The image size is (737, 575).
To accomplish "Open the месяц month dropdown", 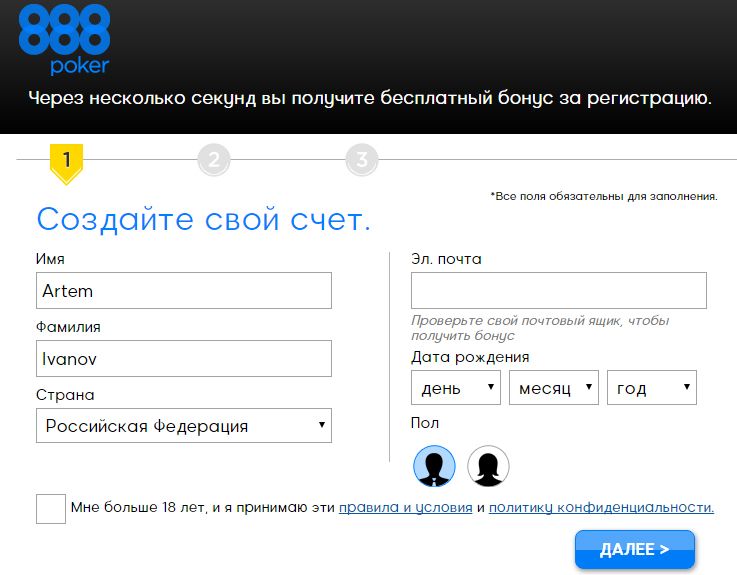I will pyautogui.click(x=553, y=388).
